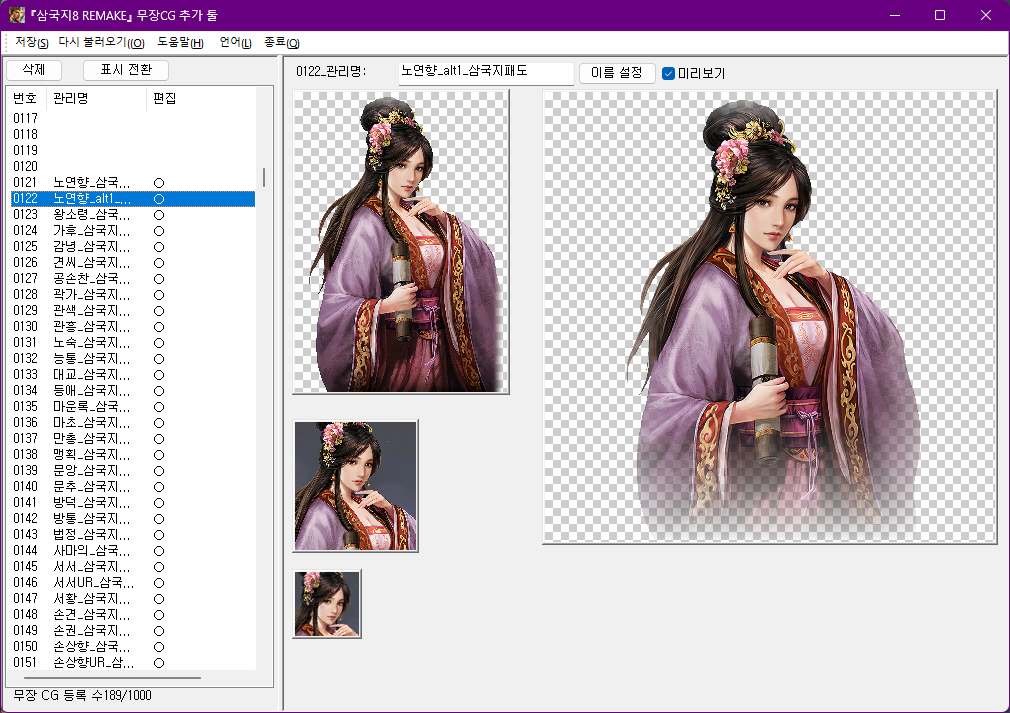
Task: Focus the 관리명 name input field
Action: pyautogui.click(x=486, y=72)
